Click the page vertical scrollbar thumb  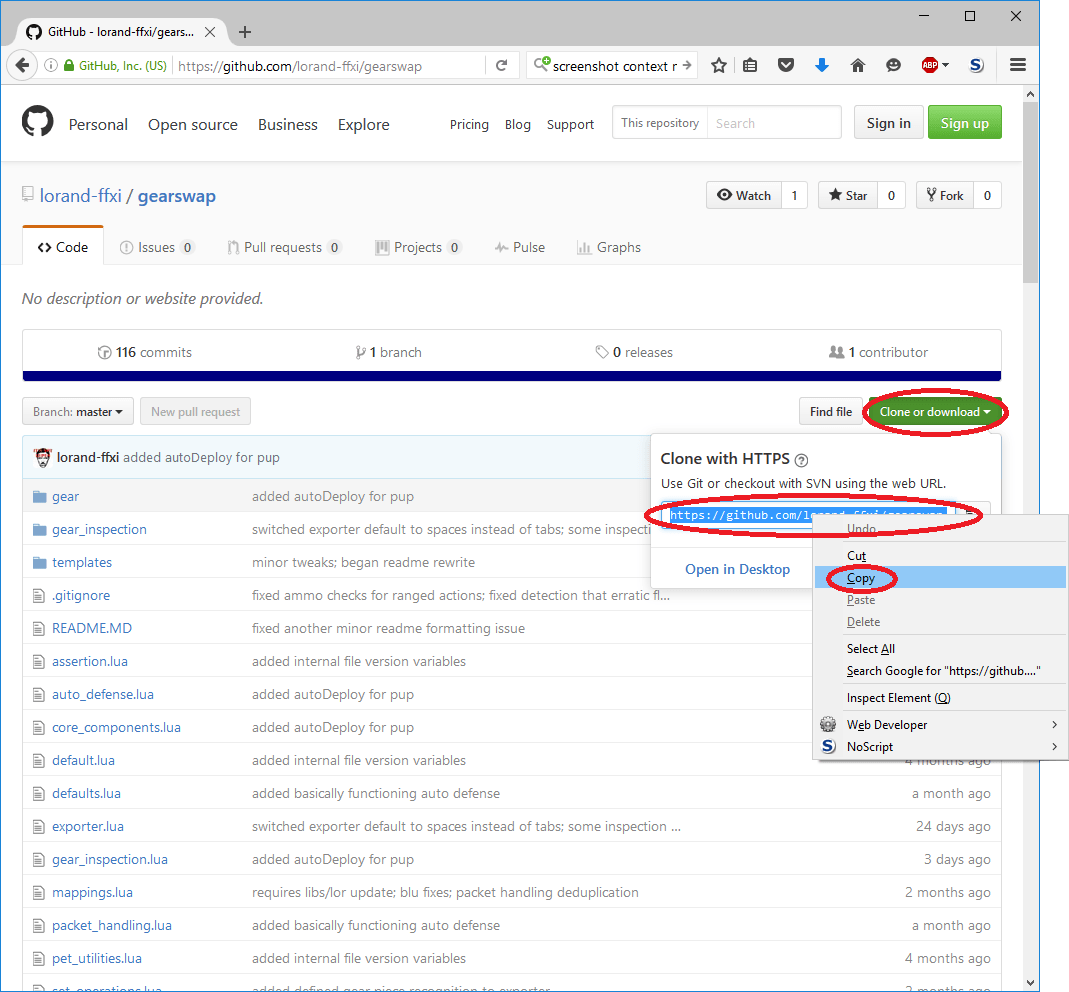(1030, 192)
